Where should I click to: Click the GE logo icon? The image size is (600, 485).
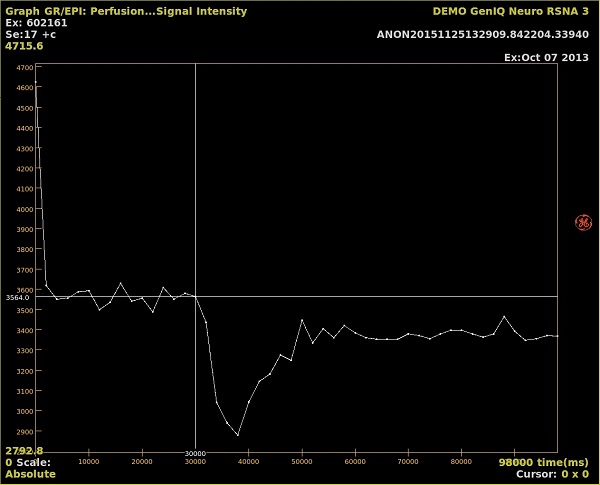(583, 222)
